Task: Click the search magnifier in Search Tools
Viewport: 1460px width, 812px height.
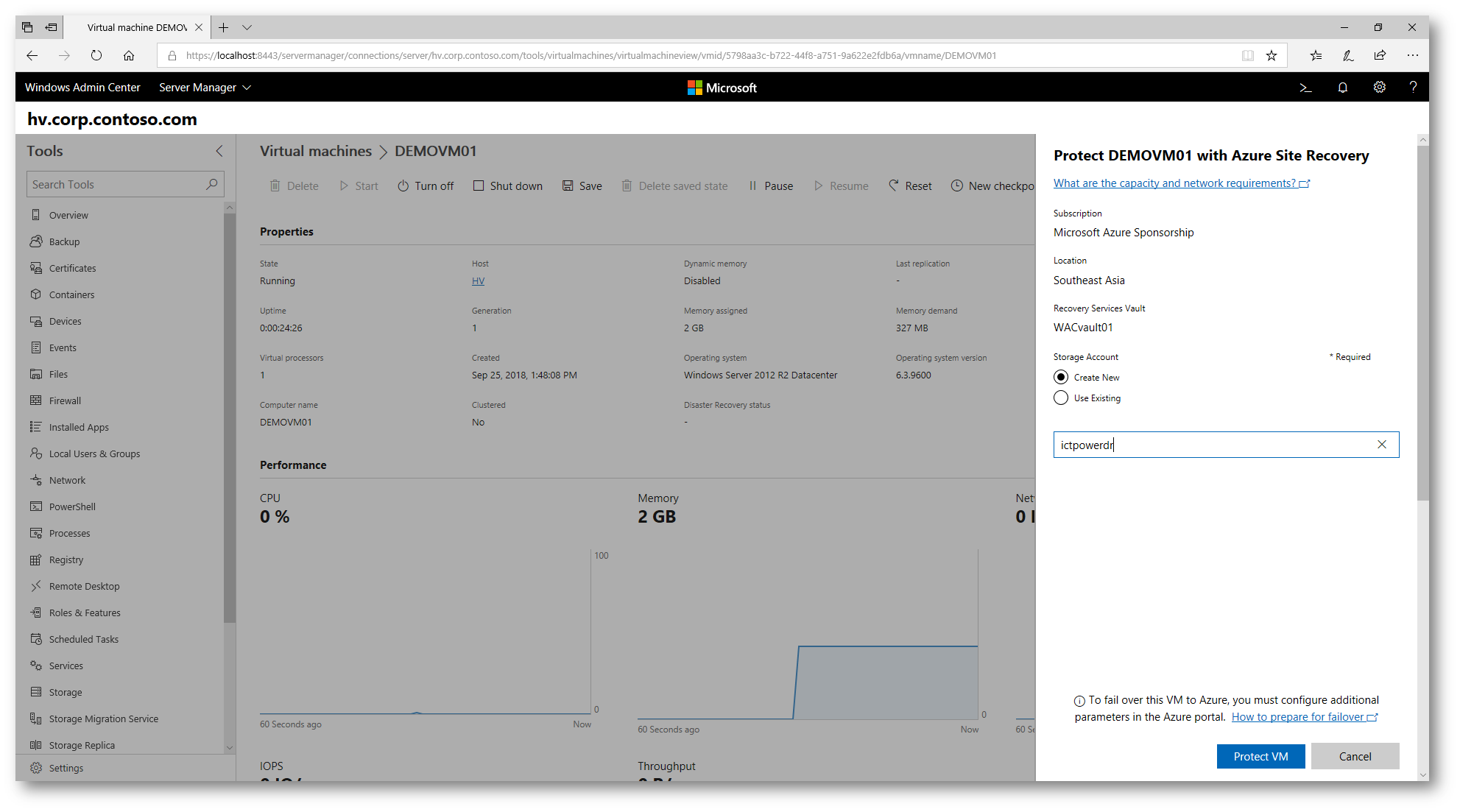Action: click(x=212, y=184)
